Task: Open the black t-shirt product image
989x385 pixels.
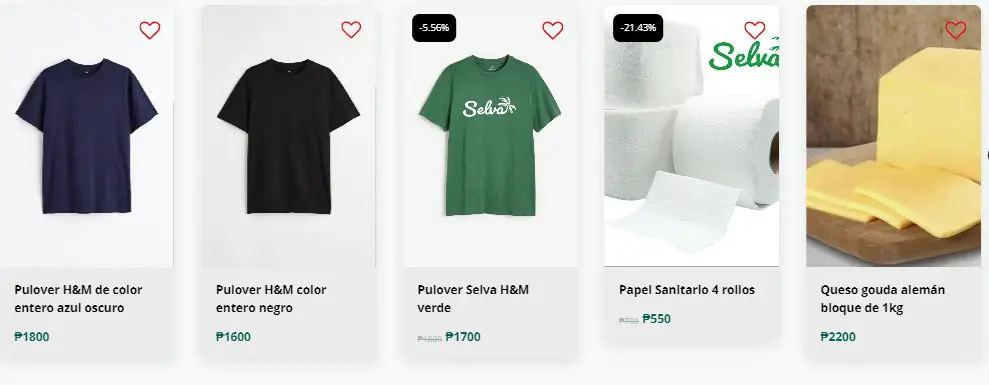Action: [288, 136]
